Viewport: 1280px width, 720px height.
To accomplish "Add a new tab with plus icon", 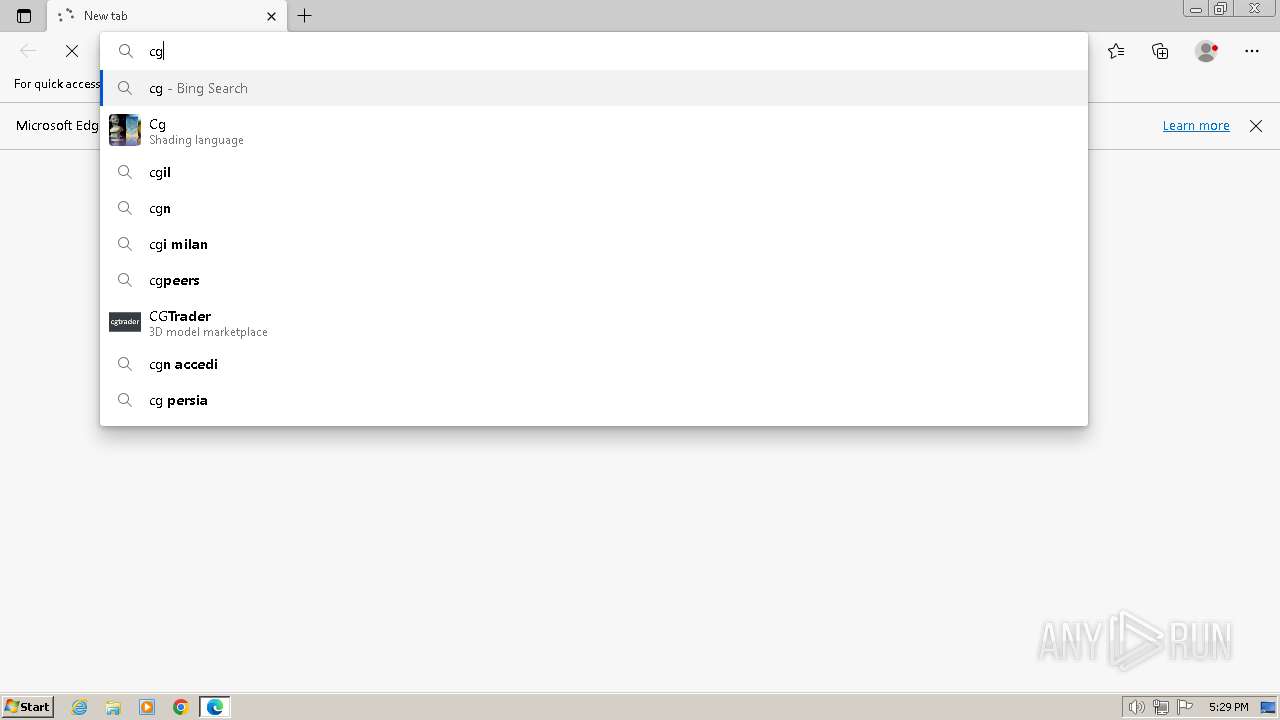I will pyautogui.click(x=305, y=16).
